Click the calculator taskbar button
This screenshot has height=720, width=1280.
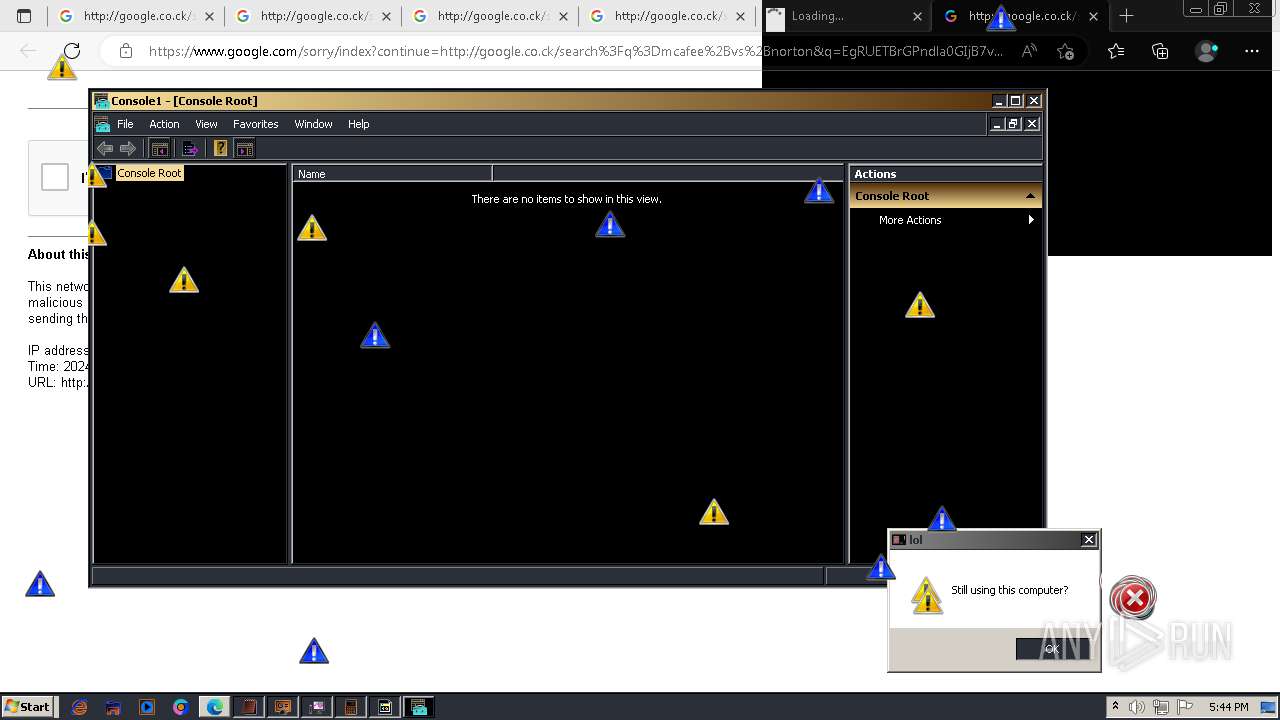351,707
